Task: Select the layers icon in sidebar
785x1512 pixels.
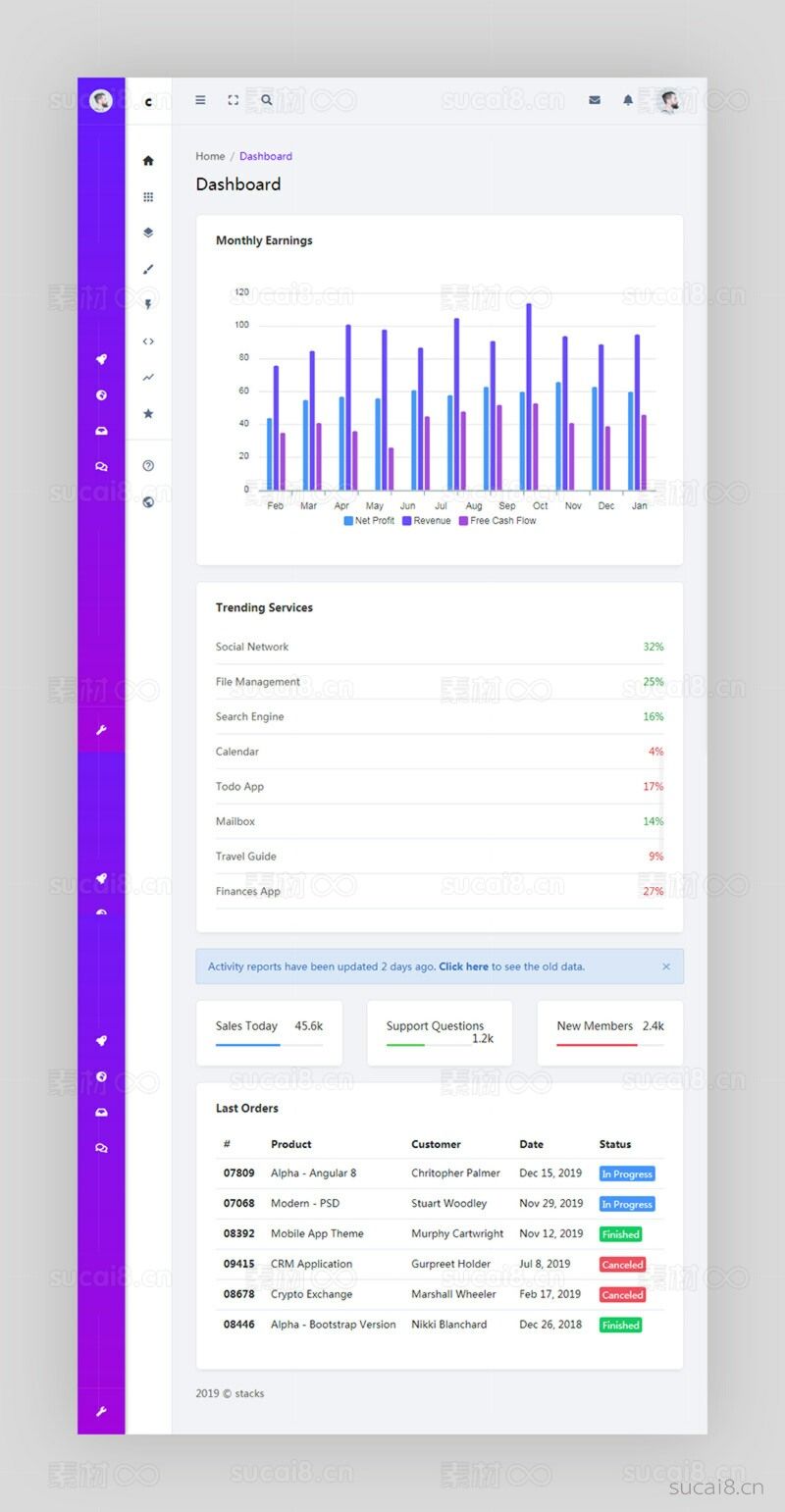Action: [148, 234]
